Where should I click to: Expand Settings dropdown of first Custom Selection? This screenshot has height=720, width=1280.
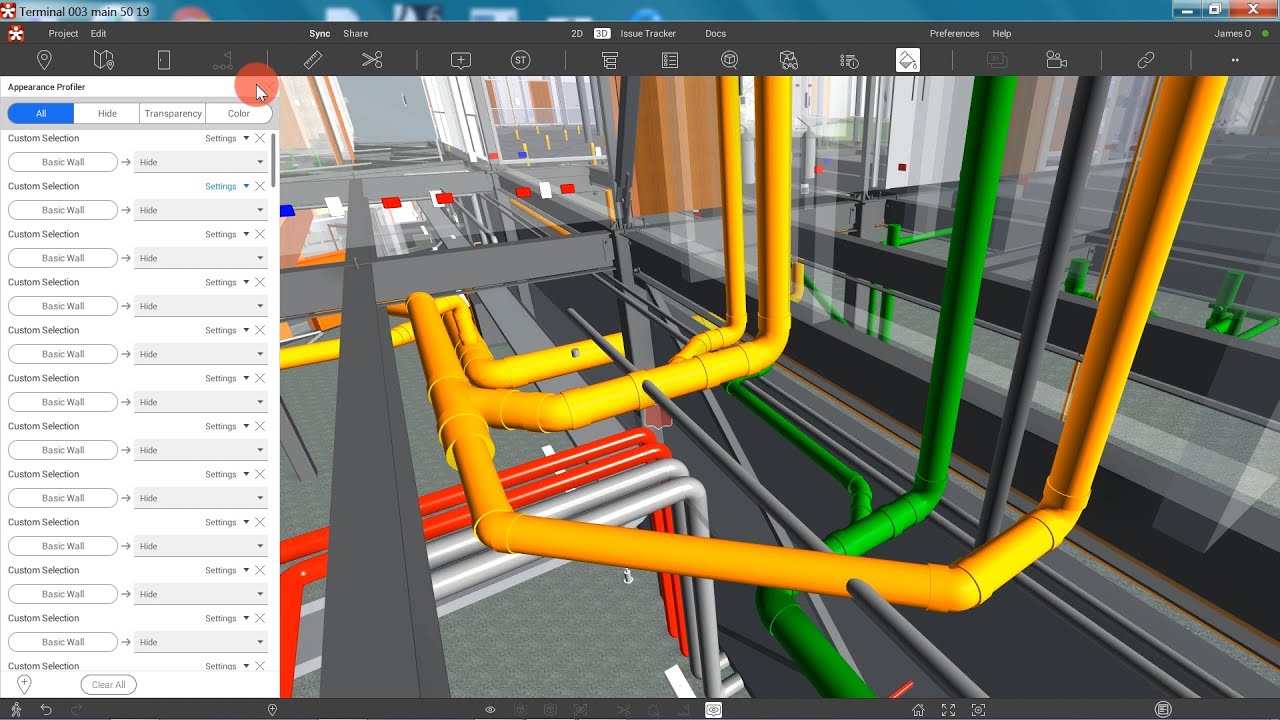227,138
